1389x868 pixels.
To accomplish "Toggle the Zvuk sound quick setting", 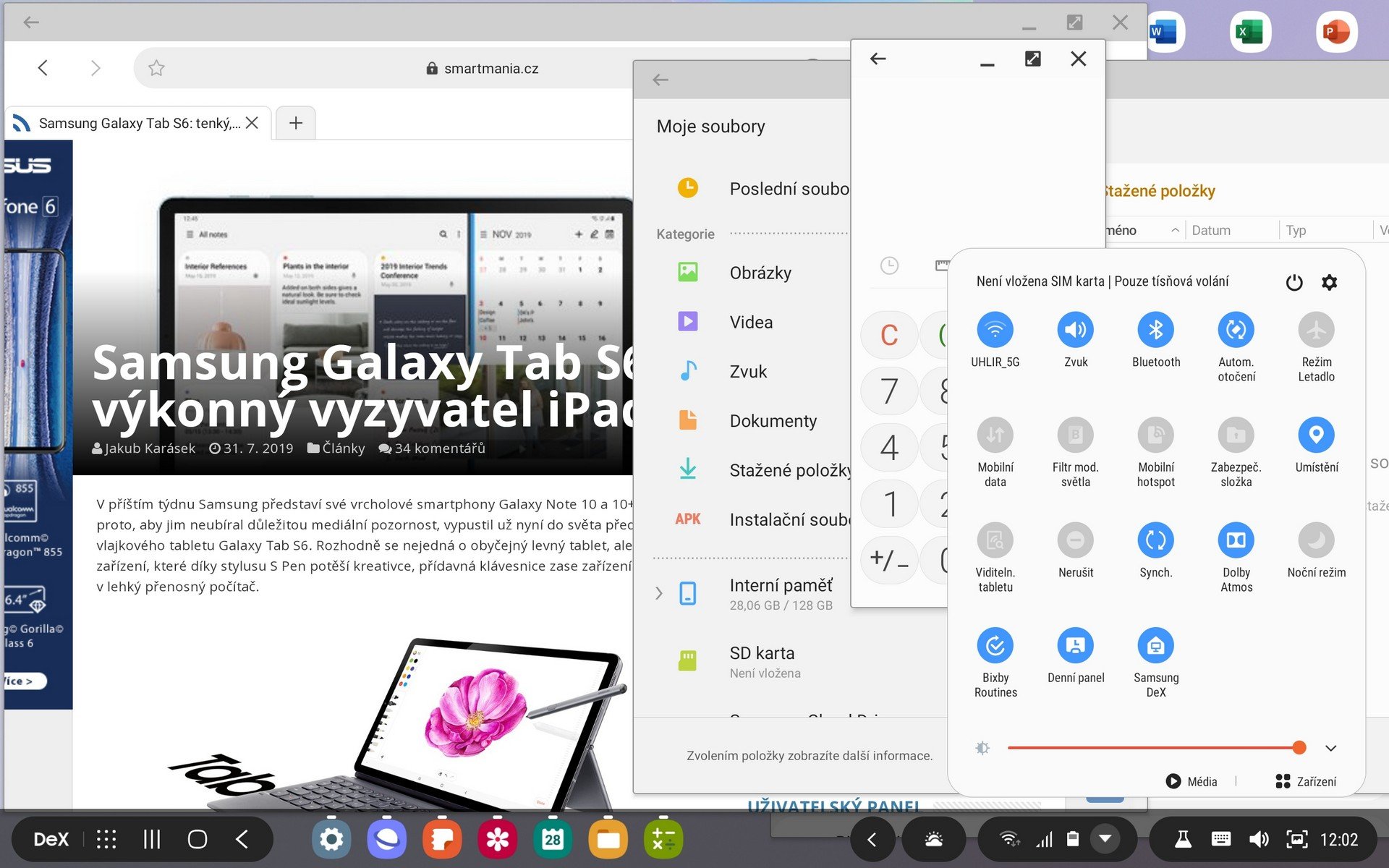I will (1075, 330).
